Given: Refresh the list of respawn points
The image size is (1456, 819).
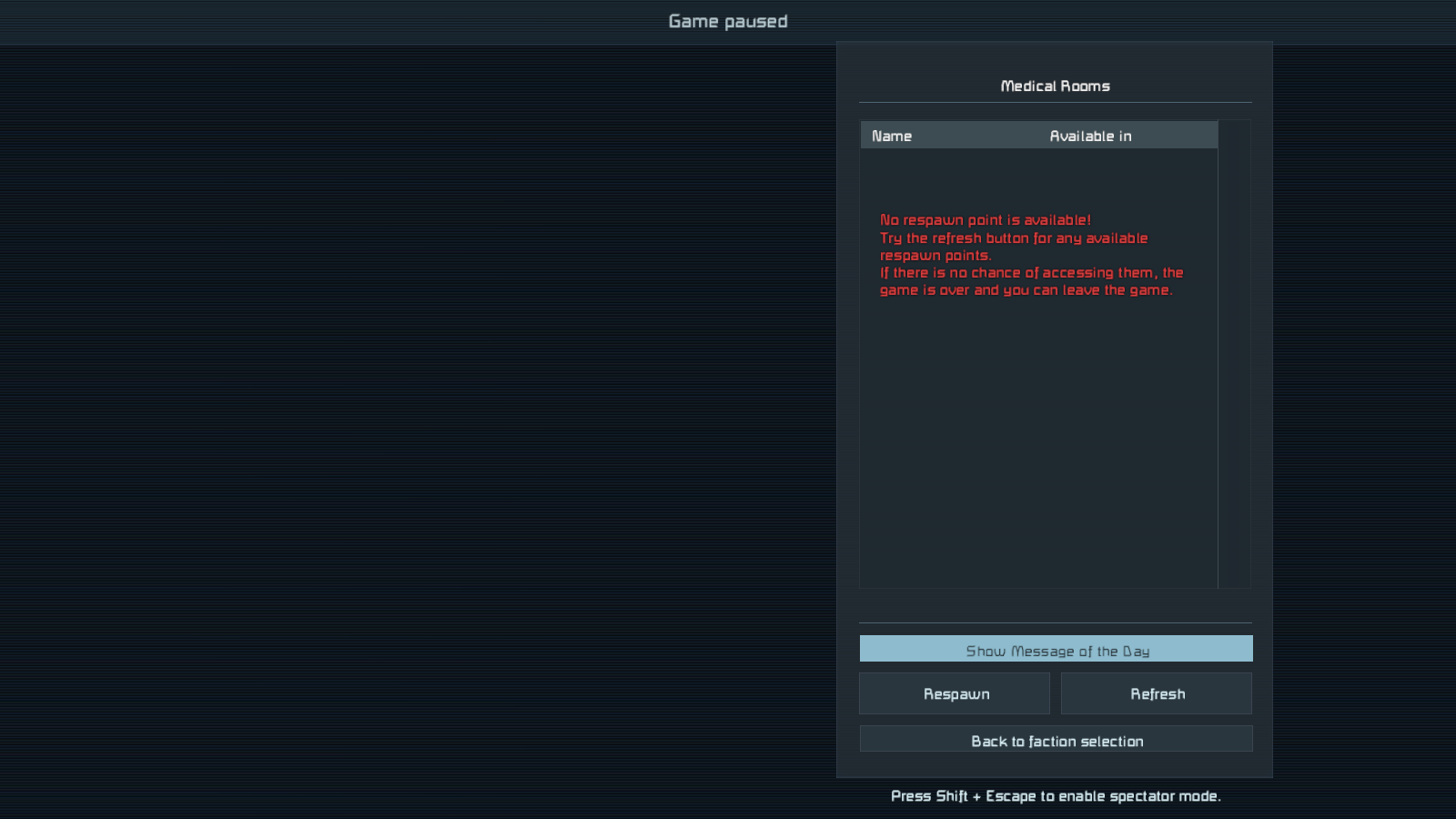Looking at the screenshot, I should tap(1157, 693).
